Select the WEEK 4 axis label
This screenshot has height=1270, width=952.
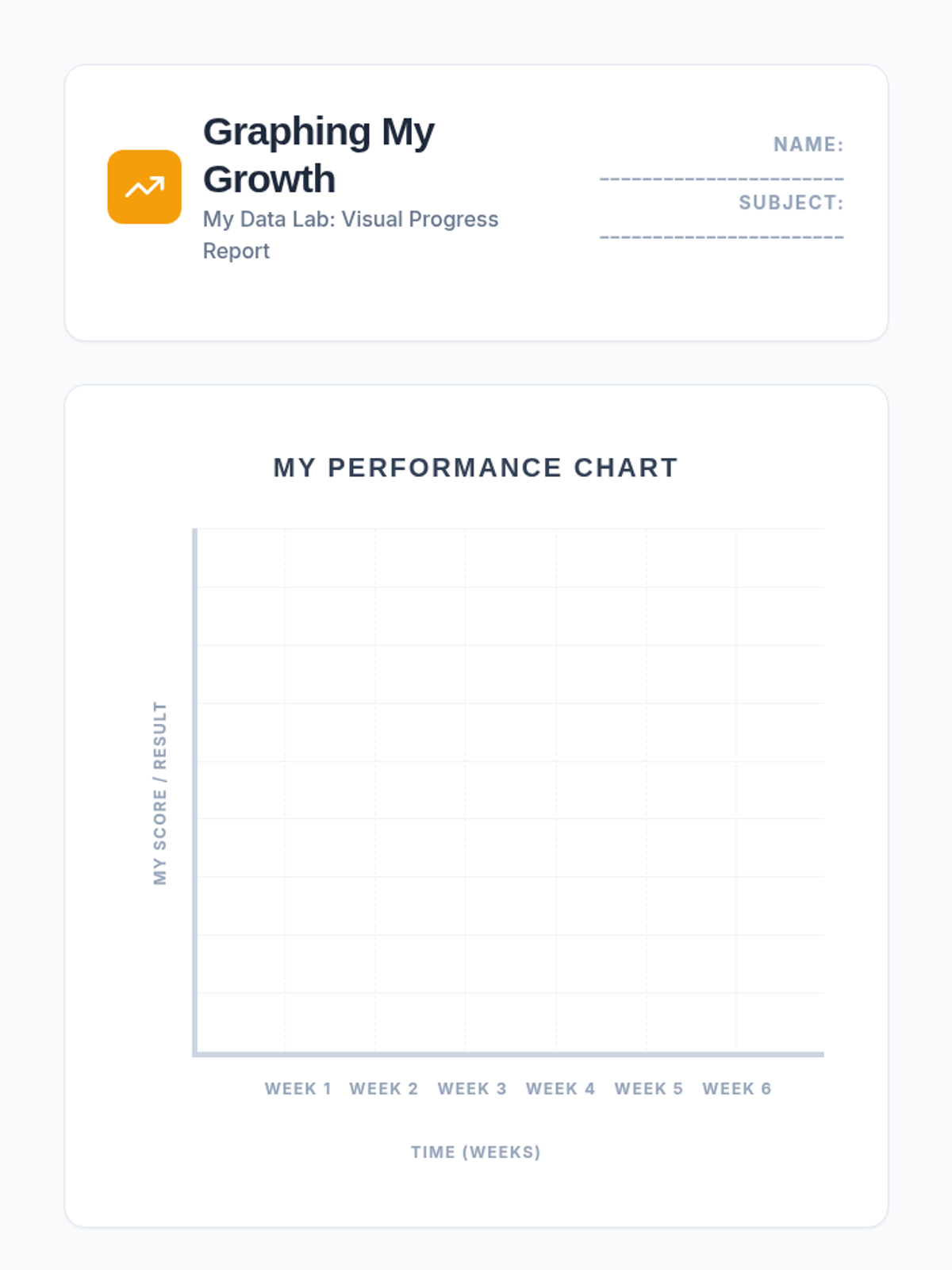[560, 1089]
